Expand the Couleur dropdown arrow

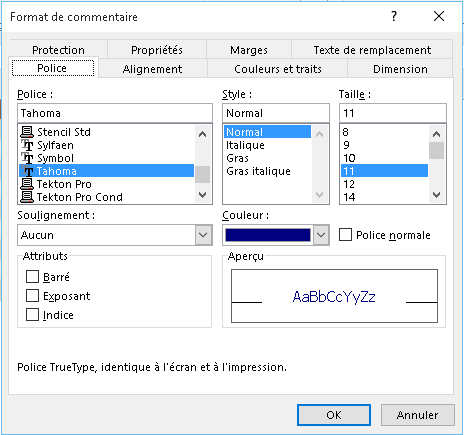click(x=321, y=235)
